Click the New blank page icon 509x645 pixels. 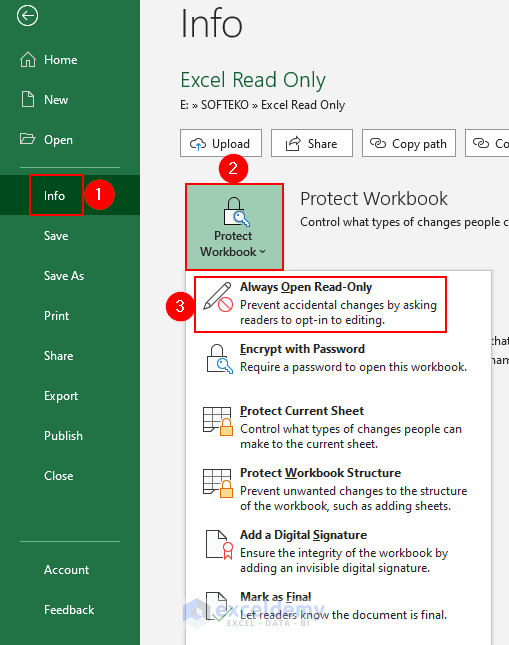coord(28,99)
